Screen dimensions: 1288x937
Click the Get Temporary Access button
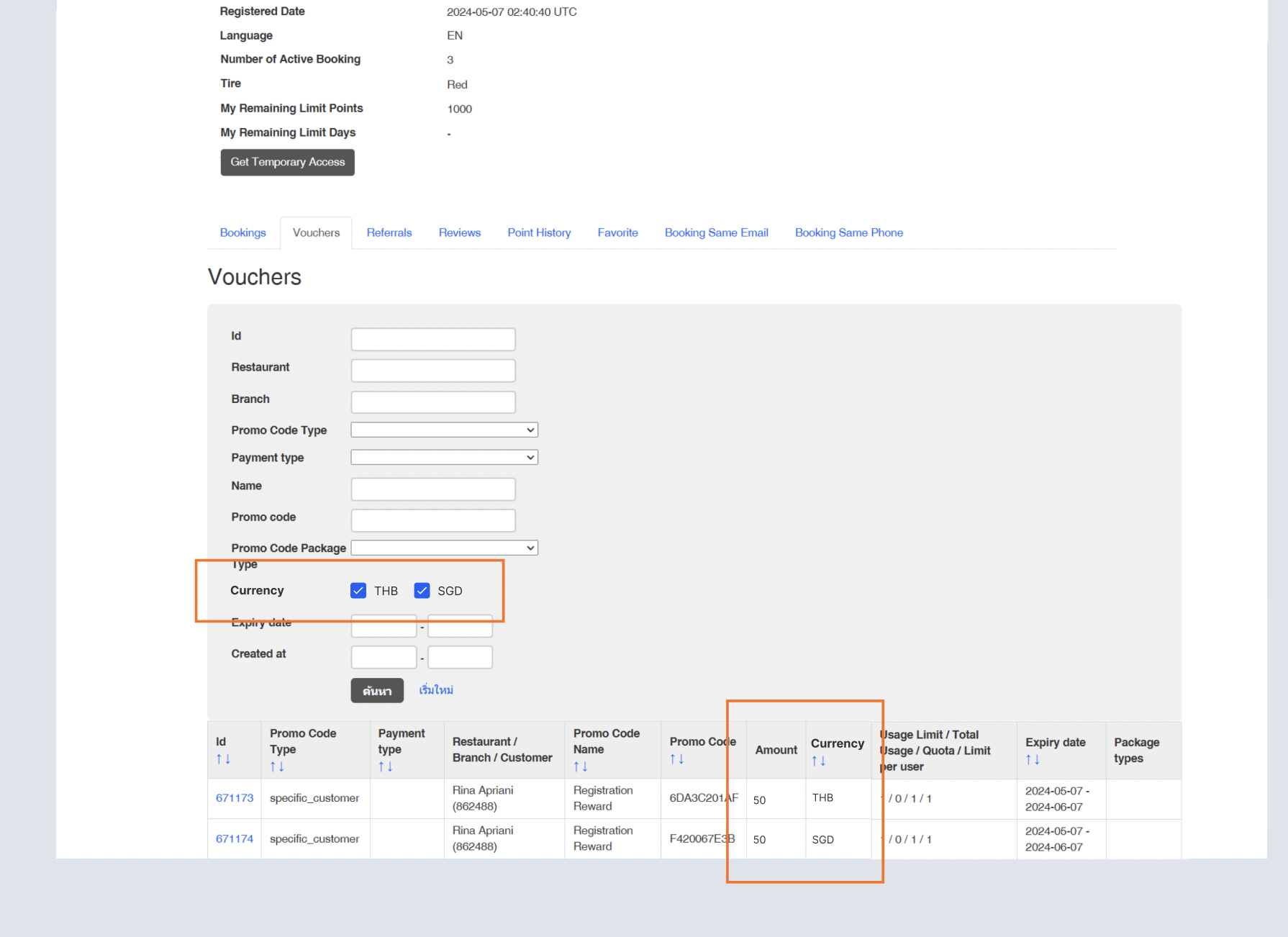287,163
